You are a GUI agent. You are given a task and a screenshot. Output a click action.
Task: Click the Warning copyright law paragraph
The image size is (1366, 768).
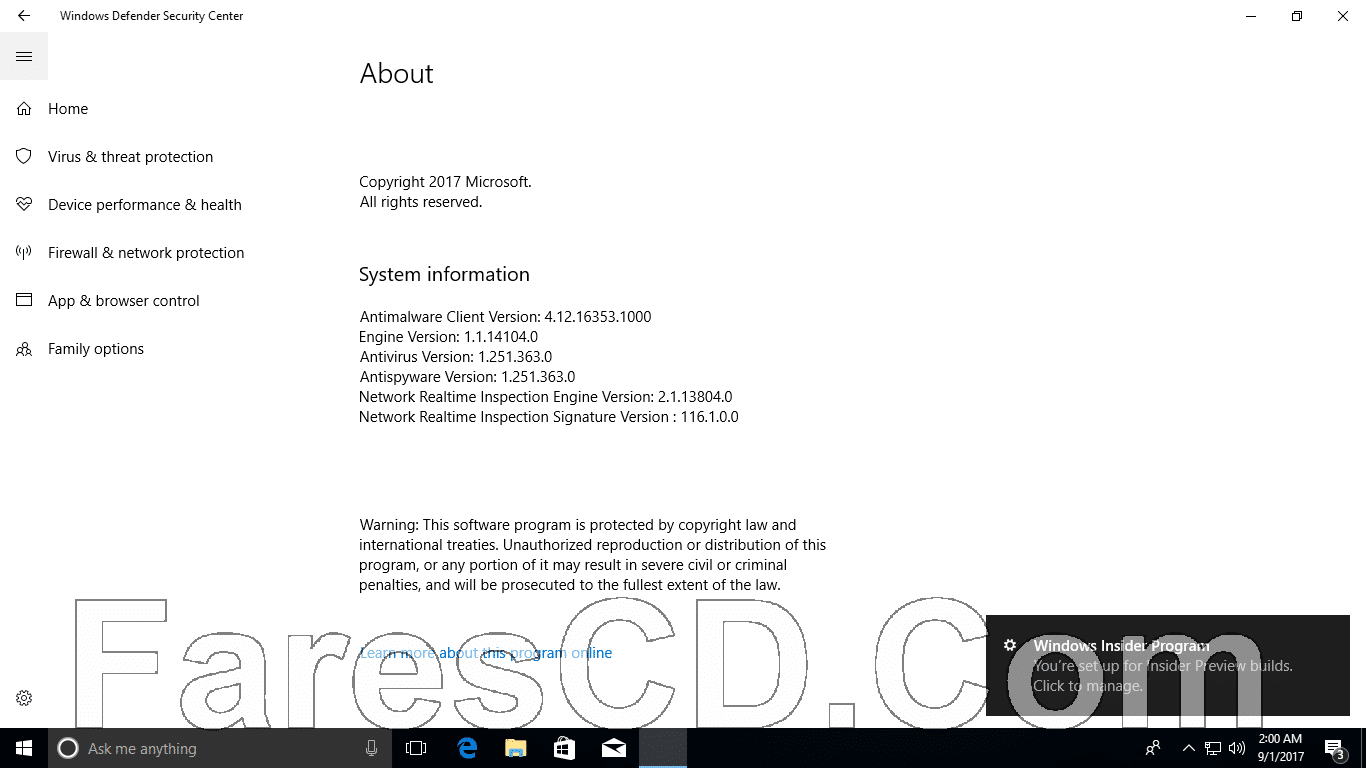(593, 555)
